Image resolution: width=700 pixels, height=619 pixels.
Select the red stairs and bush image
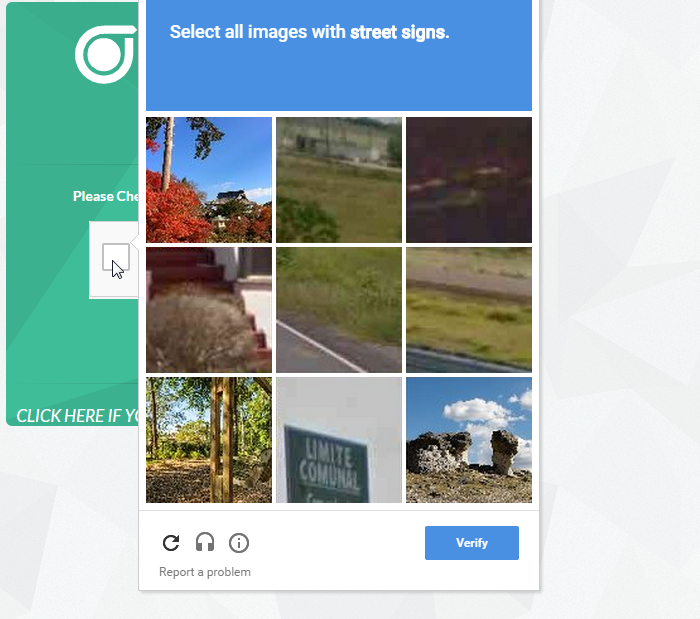coord(209,310)
